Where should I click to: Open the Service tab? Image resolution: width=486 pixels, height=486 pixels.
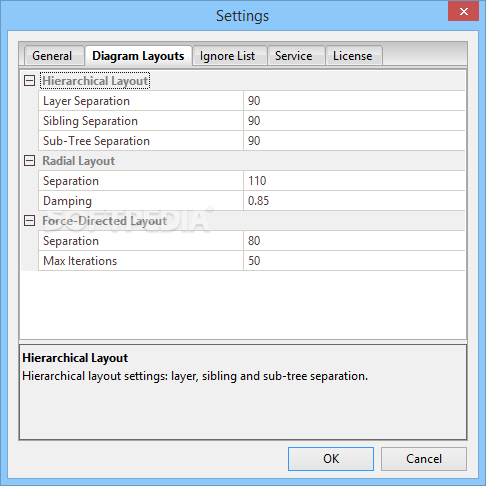(296, 56)
